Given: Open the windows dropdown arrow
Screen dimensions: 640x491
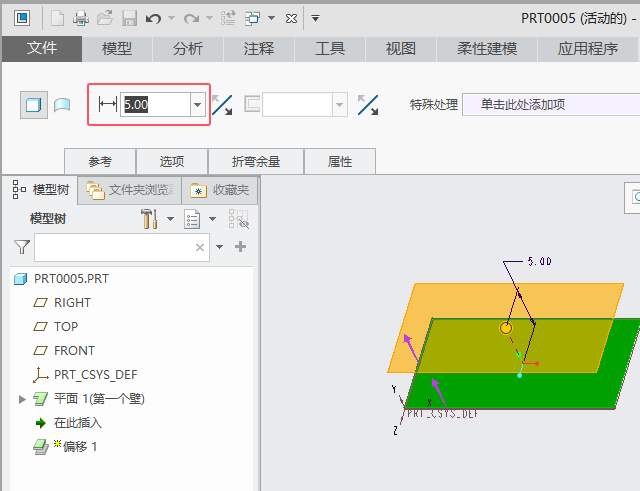Looking at the screenshot, I should point(271,18).
